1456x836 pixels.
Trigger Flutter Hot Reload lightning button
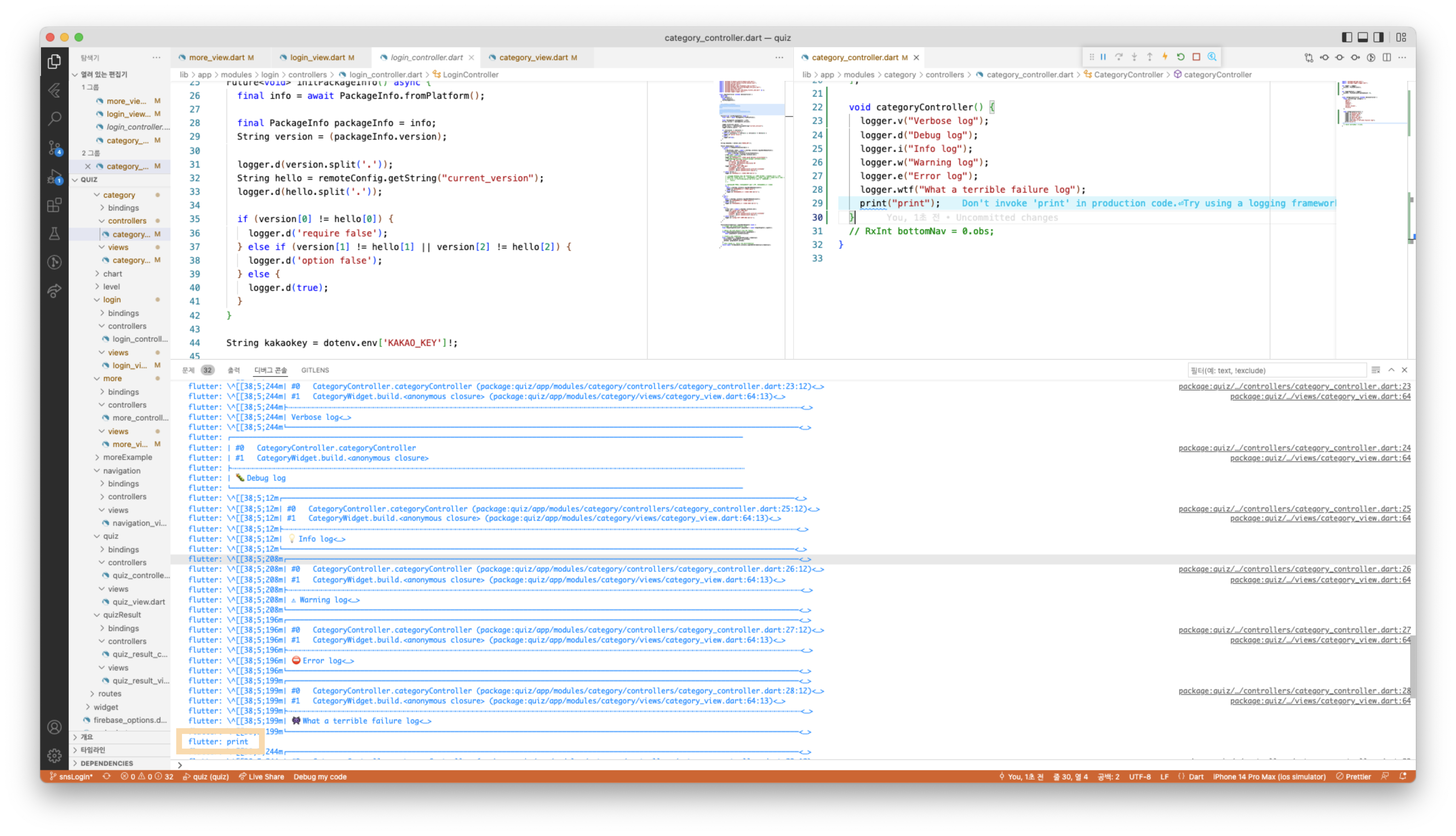click(1165, 57)
